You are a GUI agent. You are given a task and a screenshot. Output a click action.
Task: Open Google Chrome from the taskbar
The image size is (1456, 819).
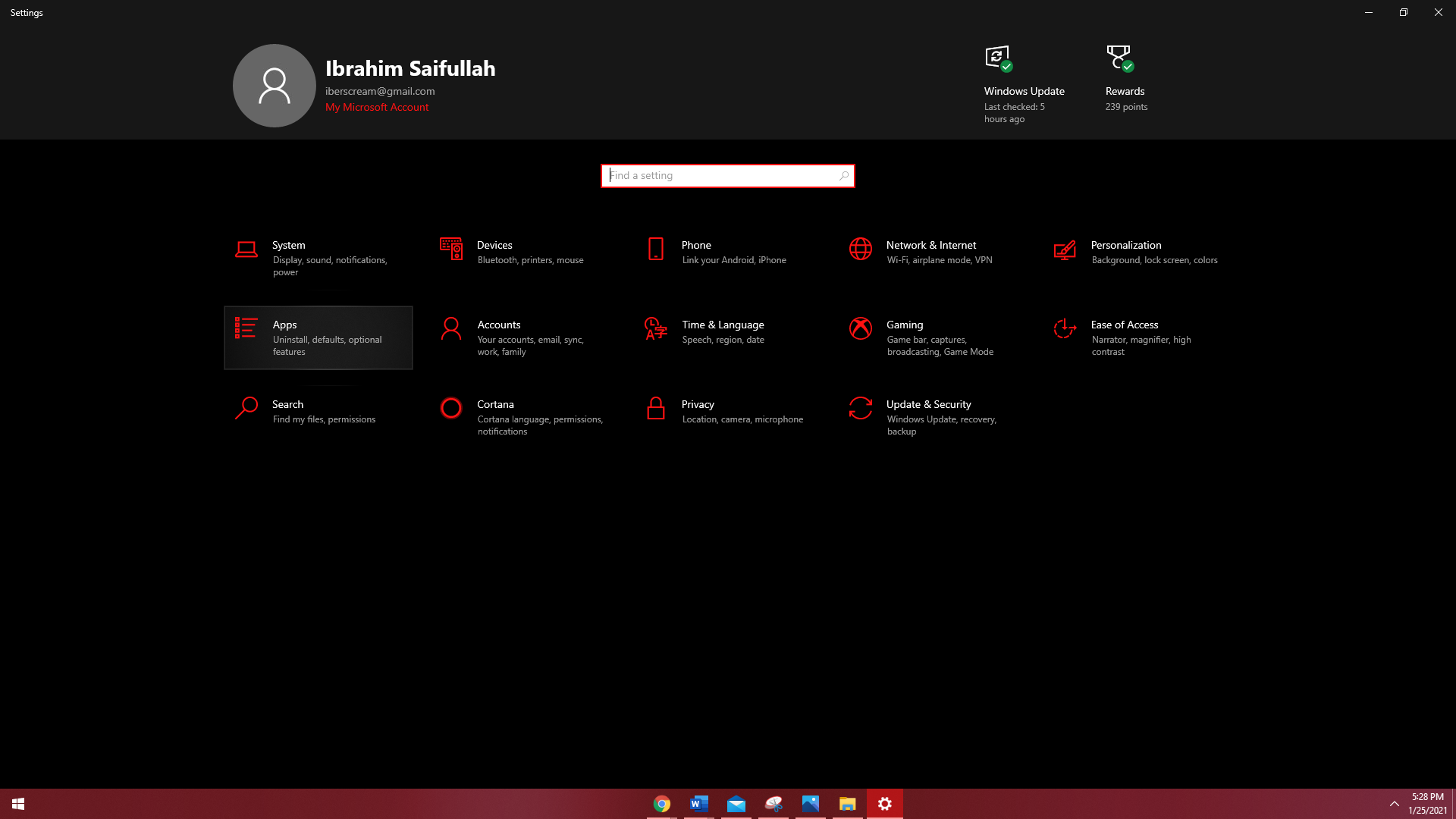(x=662, y=804)
